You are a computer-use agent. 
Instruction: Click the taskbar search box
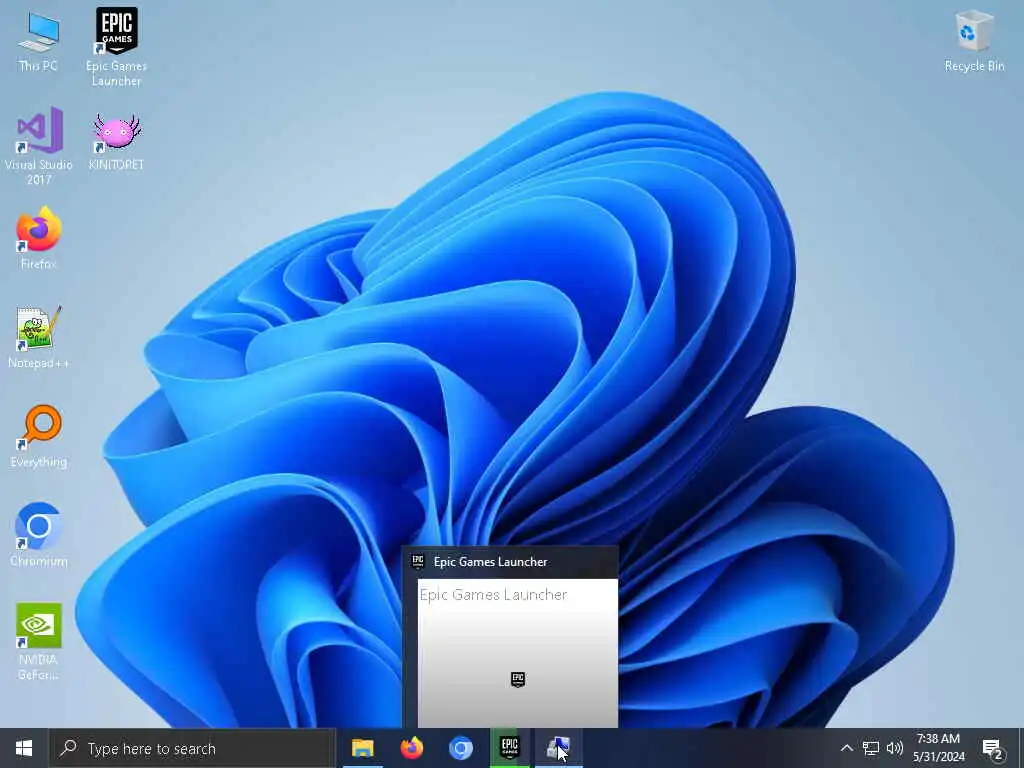193,748
